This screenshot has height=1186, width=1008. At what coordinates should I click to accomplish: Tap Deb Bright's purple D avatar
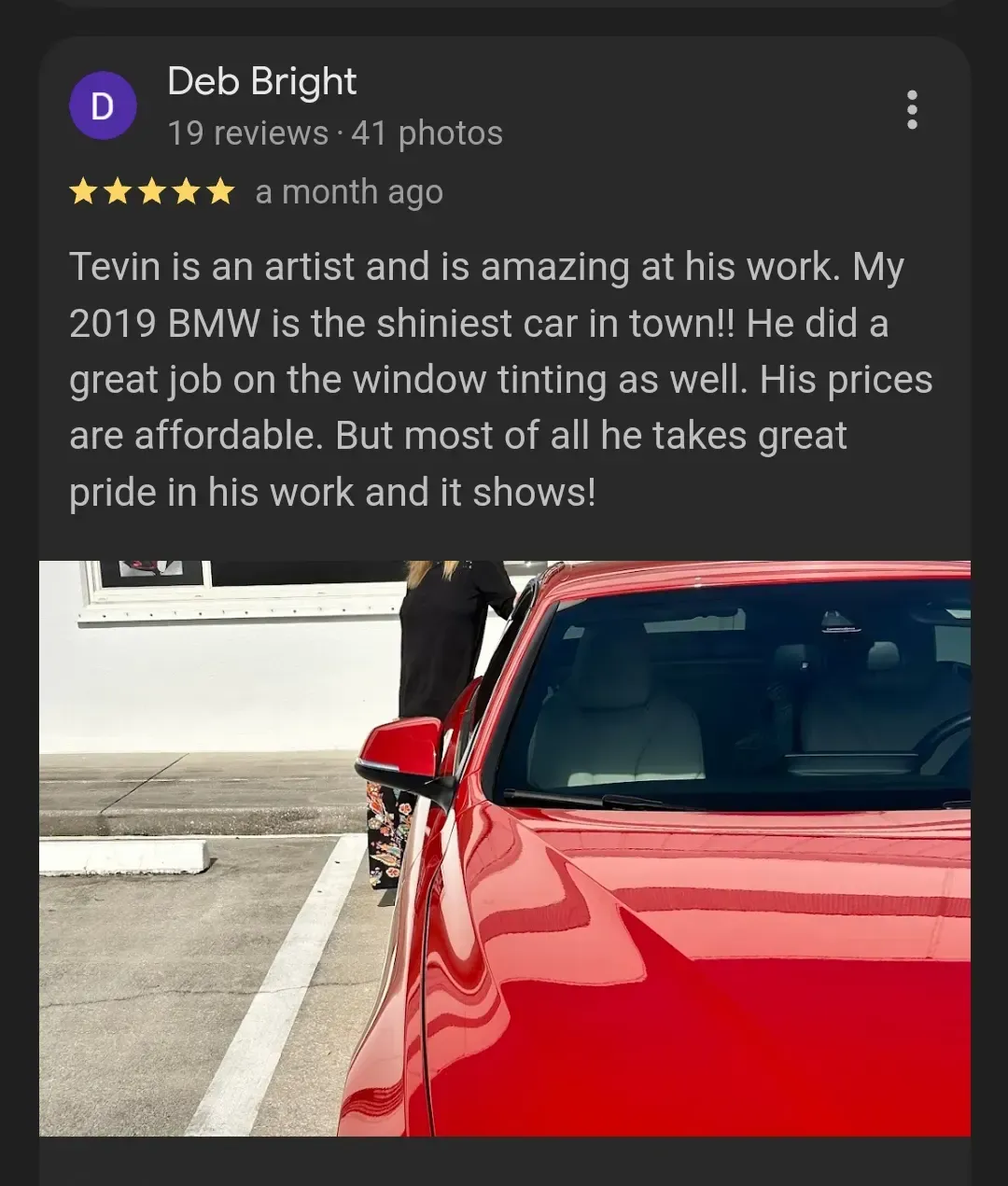tap(103, 105)
